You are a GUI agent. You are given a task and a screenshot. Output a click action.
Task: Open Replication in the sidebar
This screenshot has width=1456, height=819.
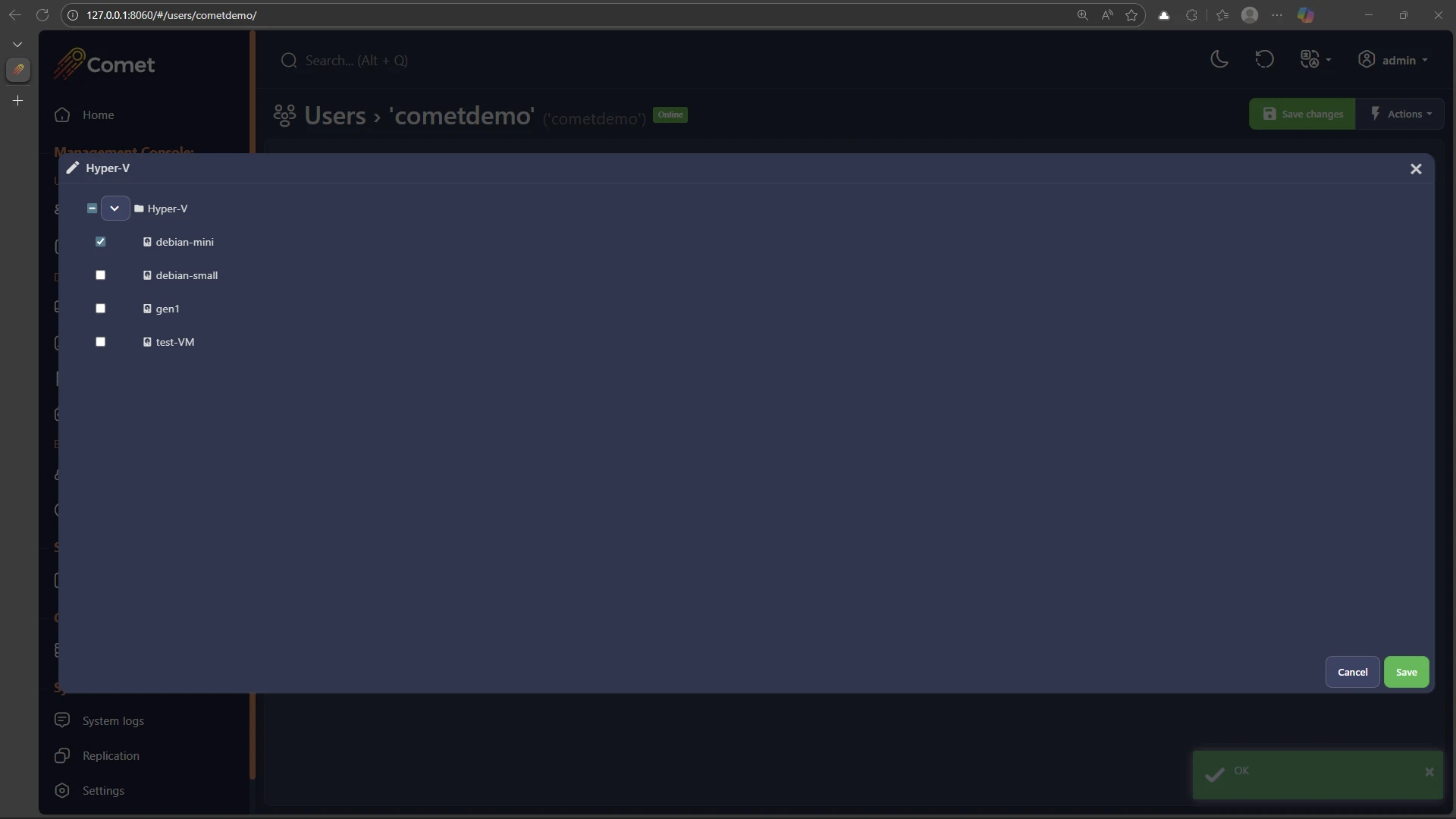coord(97,755)
